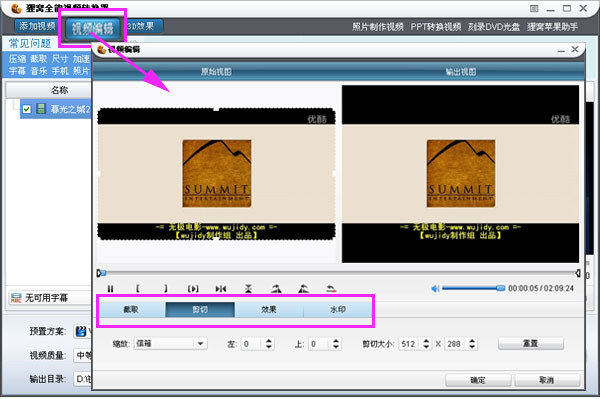This screenshot has width=600, height=399.
Task: Adjust the volume slider handle
Action: tap(501, 288)
